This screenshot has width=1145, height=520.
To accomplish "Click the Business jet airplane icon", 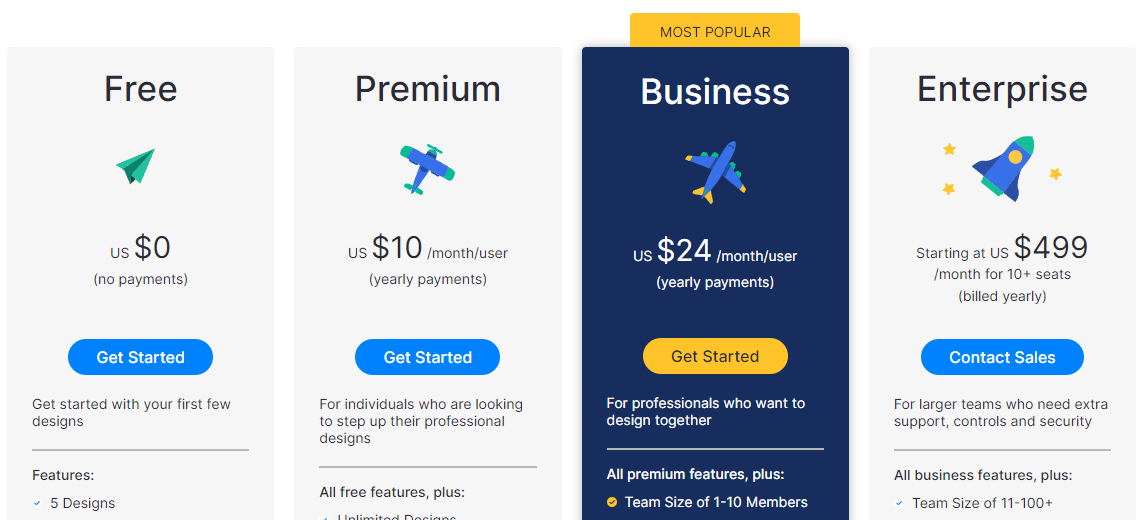I will tap(716, 172).
